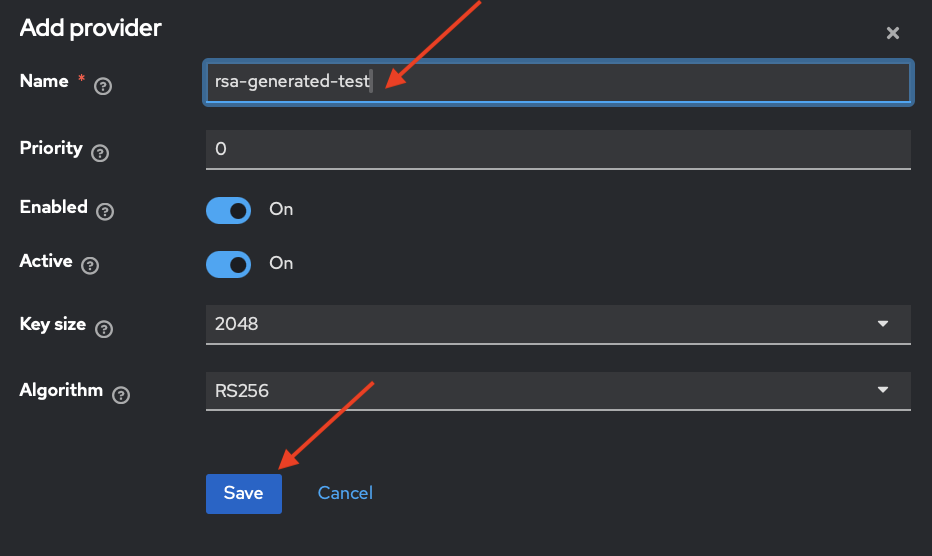
Task: Click the Priority label text
Action: point(50,148)
